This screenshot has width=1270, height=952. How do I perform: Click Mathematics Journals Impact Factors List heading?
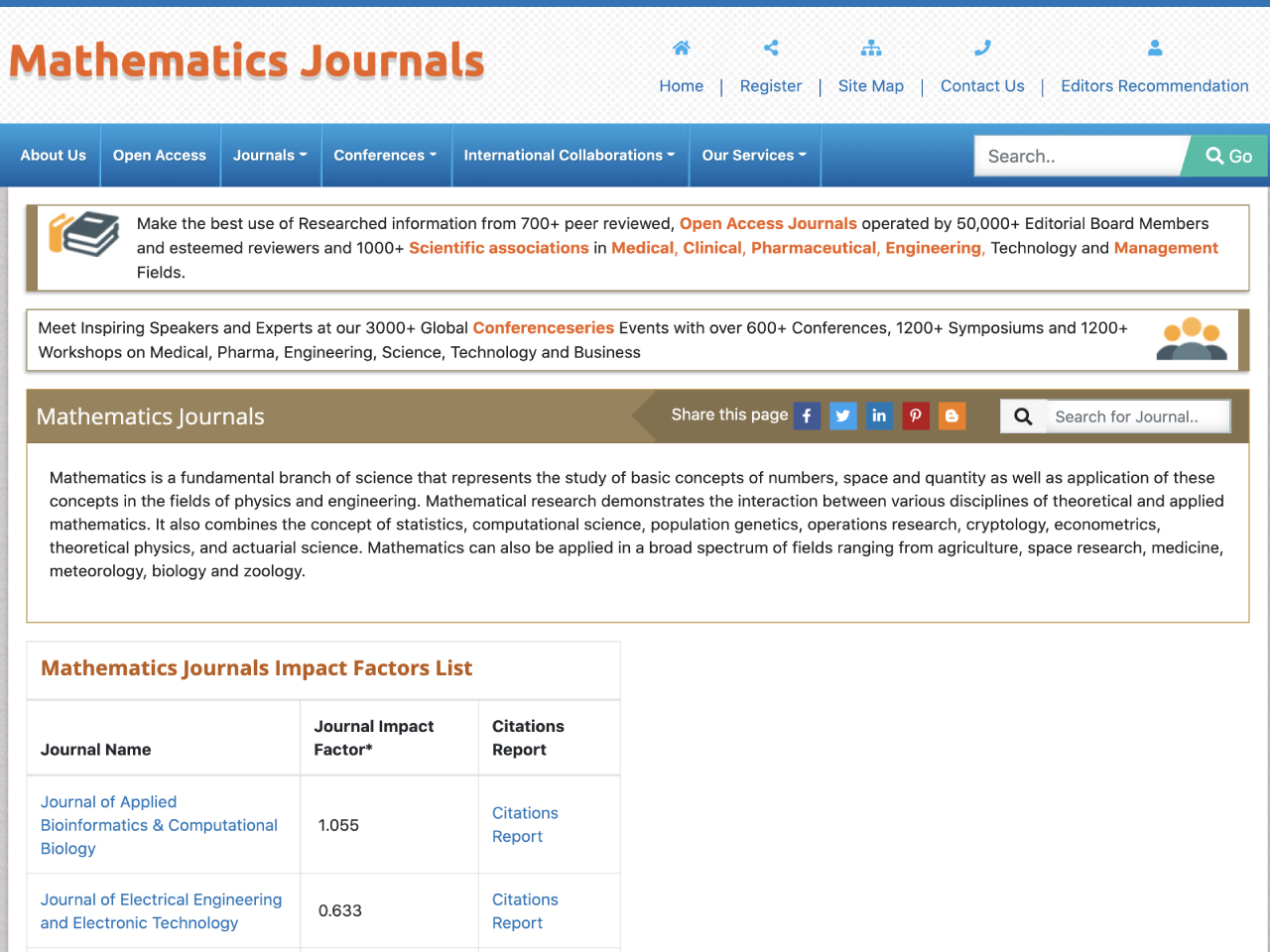[x=256, y=668]
